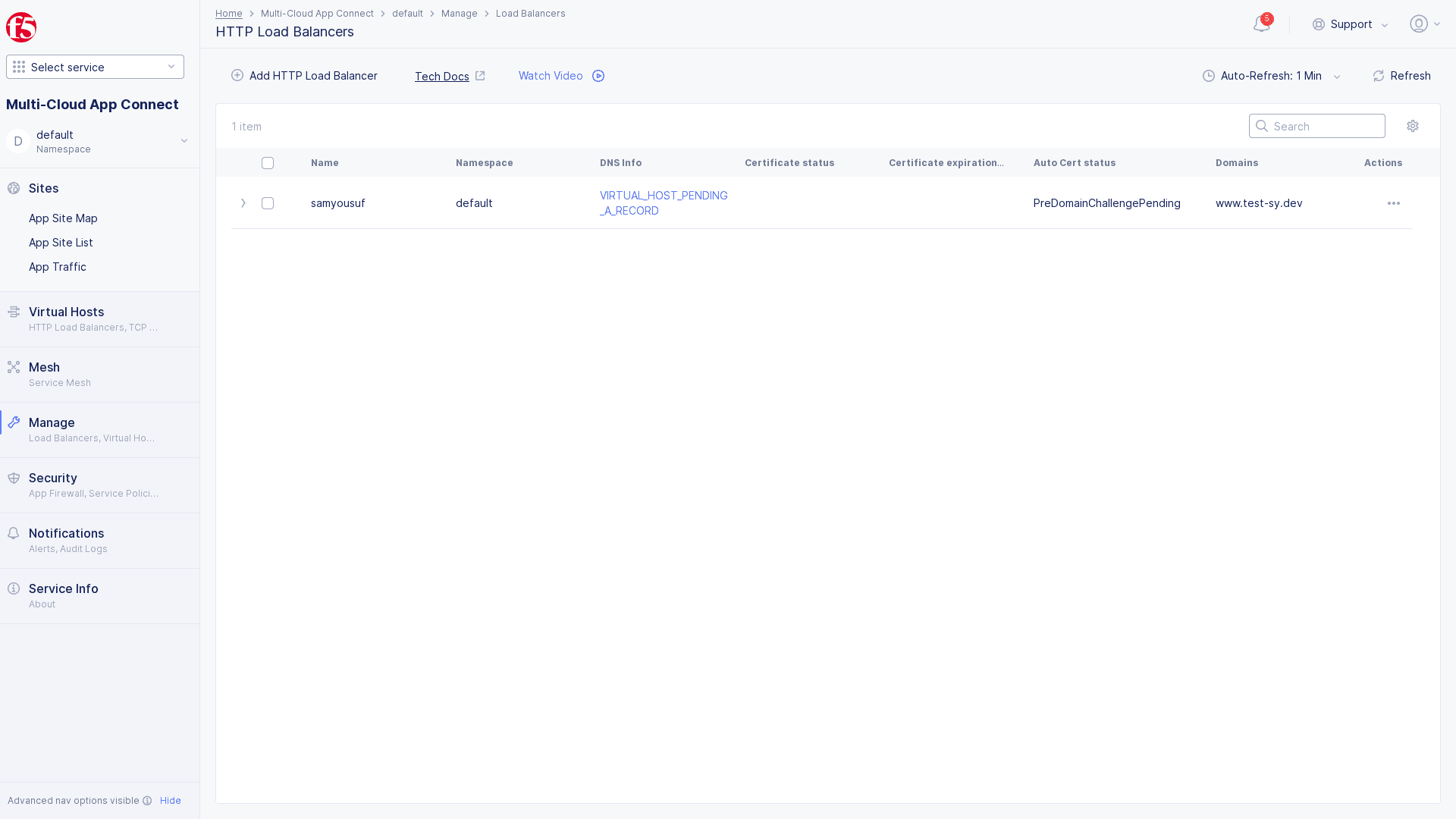Image resolution: width=1456 pixels, height=819 pixels.
Task: Toggle the Service Info About entry
Action: tap(63, 595)
